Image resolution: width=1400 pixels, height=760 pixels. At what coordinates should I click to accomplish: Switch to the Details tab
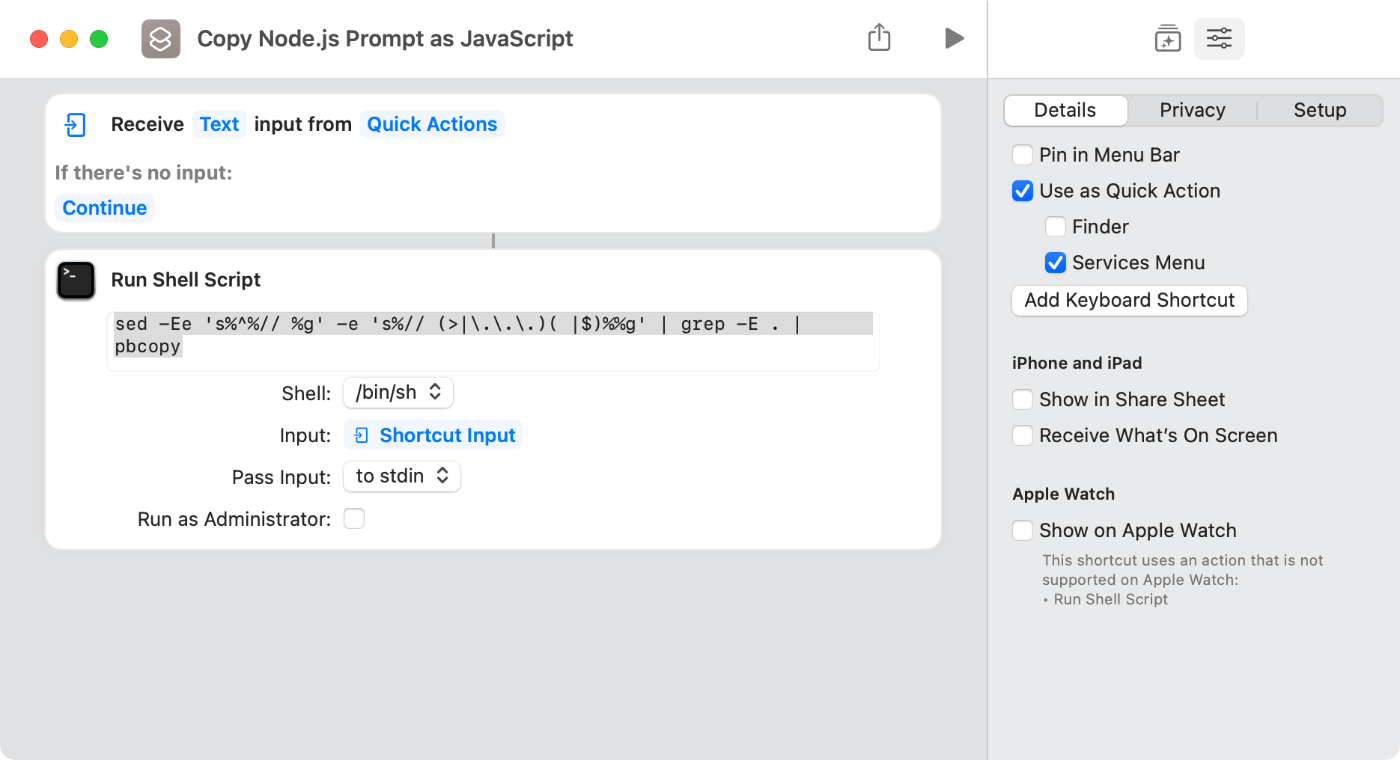[1065, 110]
